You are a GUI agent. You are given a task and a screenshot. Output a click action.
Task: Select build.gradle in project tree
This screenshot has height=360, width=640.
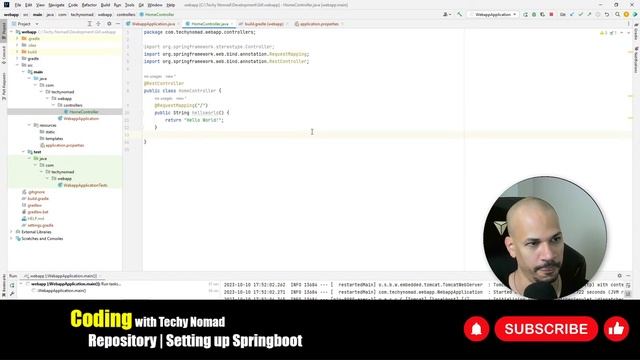(x=38, y=199)
